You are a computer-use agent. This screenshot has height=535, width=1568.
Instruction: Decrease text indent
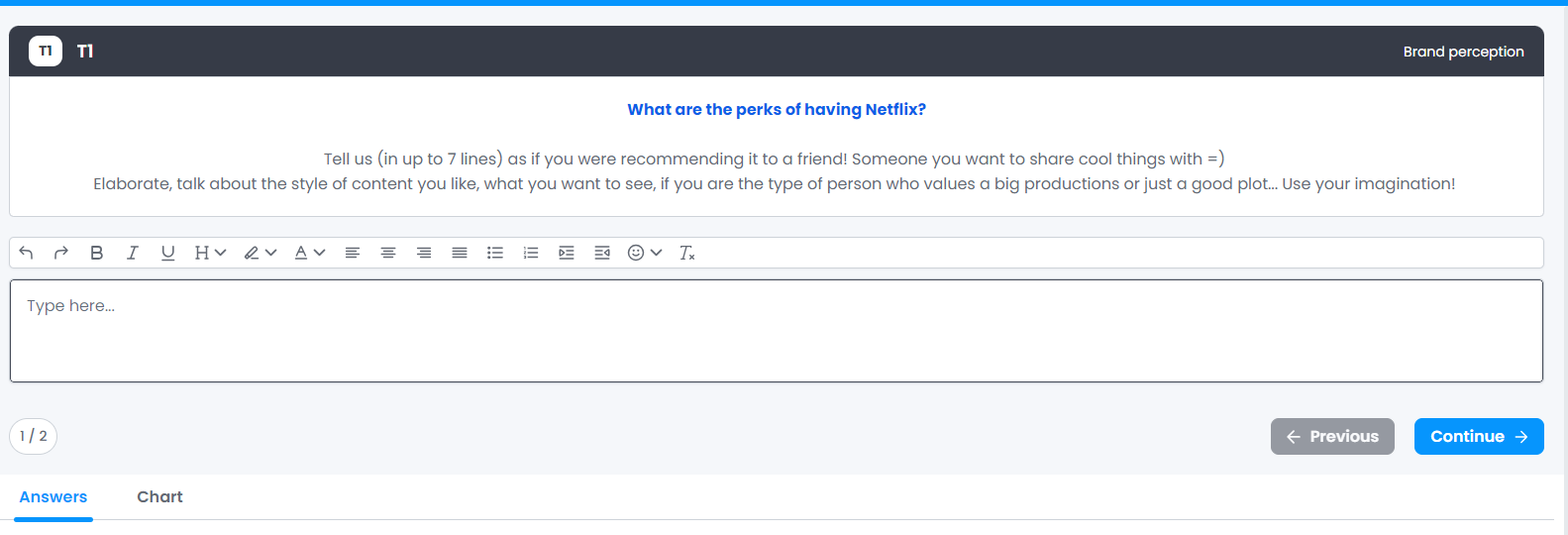pyautogui.click(x=602, y=253)
